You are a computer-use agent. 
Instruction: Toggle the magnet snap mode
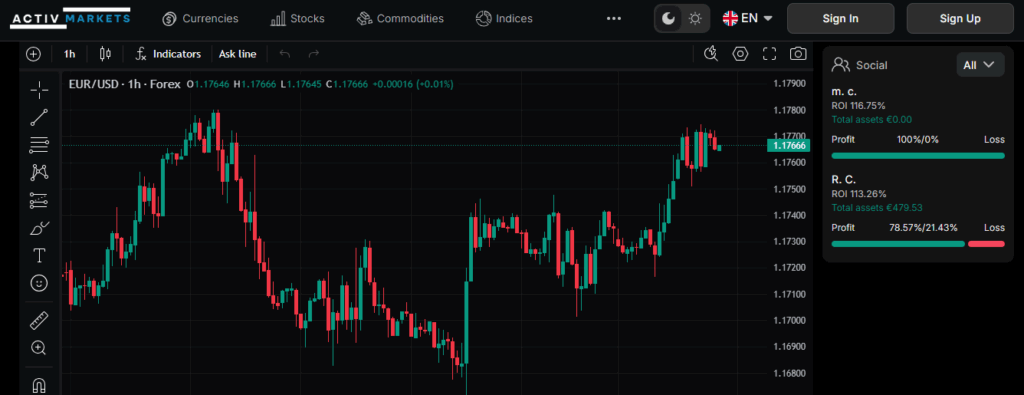(39, 386)
